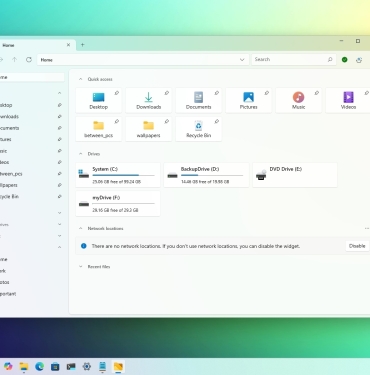Image resolution: width=370 pixels, height=375 pixels.
Task: Click the pin icon on the wallpapers card
Action: point(167,122)
